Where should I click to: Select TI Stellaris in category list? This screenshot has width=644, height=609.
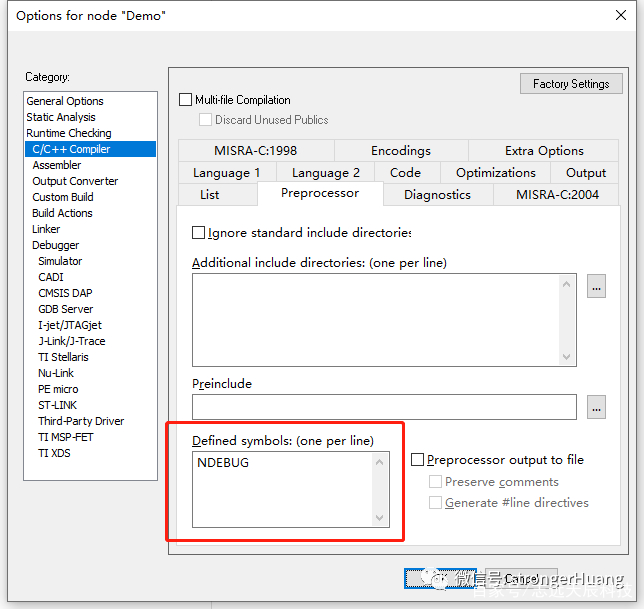pyautogui.click(x=90, y=357)
